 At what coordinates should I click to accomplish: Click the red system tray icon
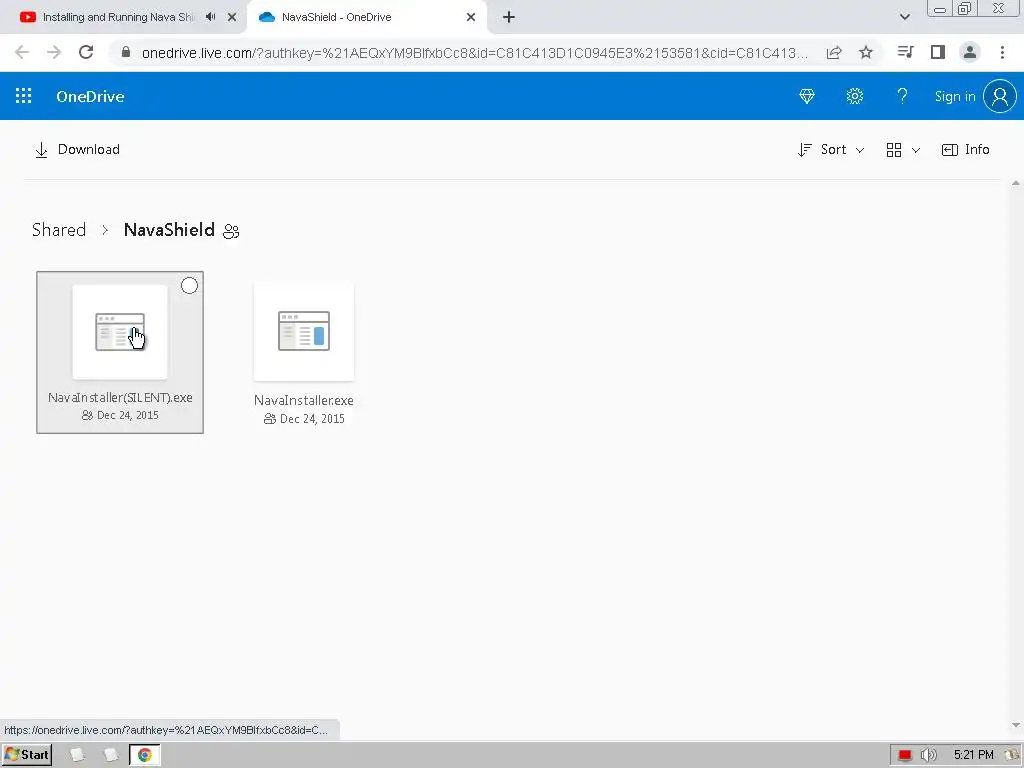pos(904,755)
